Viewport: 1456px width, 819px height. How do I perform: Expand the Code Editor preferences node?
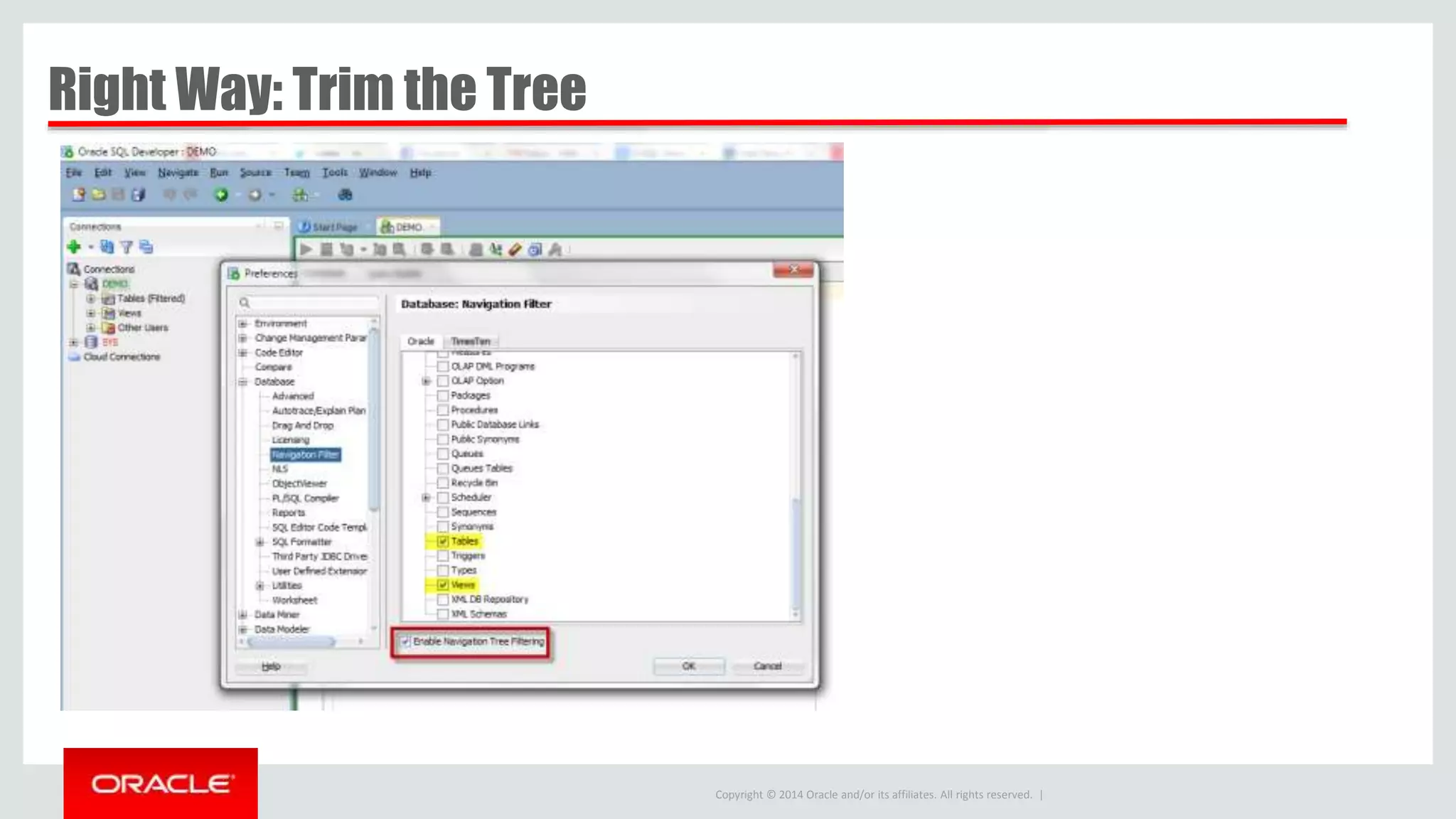243,353
